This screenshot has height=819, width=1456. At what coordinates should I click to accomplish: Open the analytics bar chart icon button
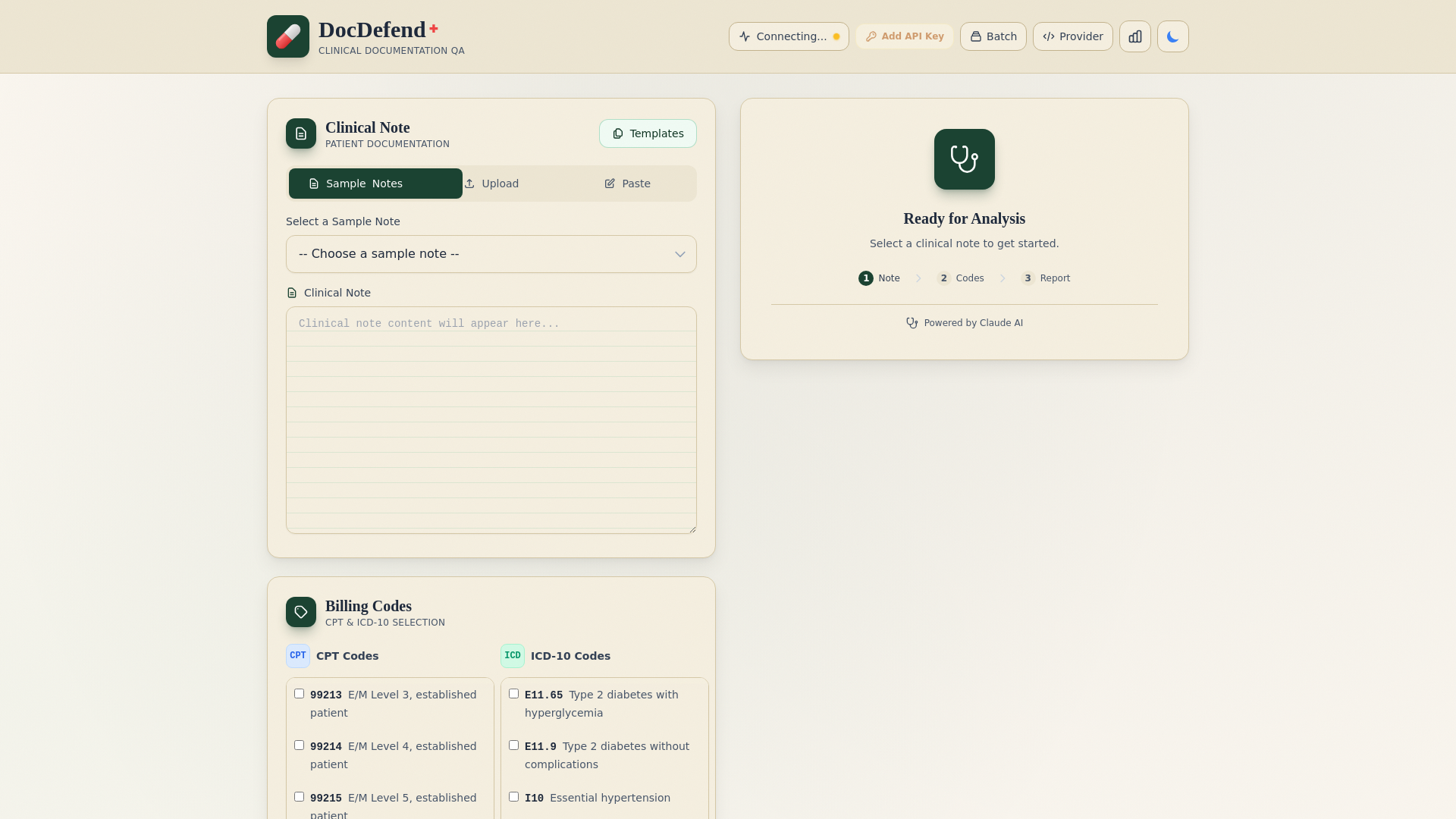click(x=1135, y=36)
